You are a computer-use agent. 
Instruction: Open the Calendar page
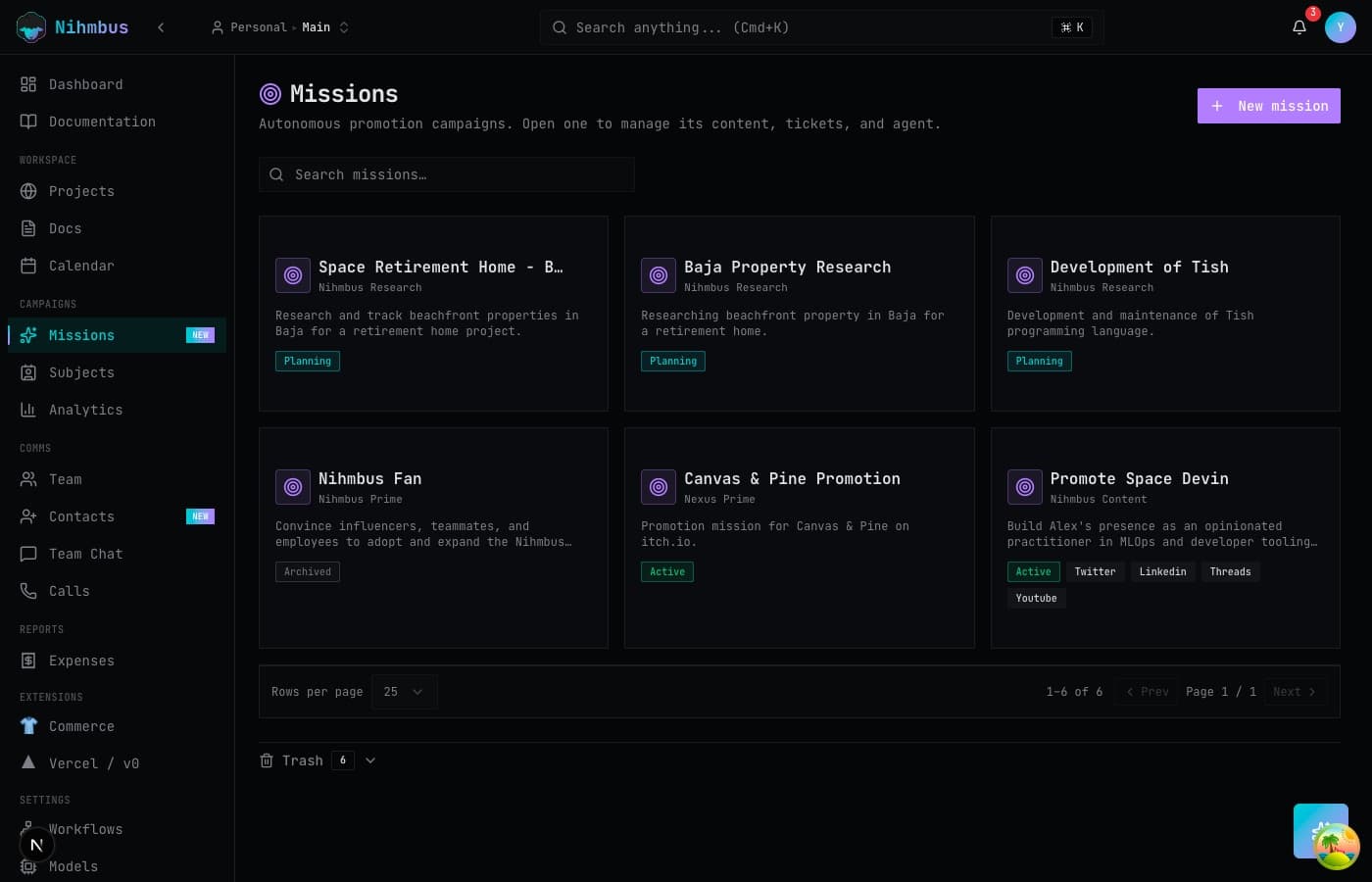click(117, 266)
